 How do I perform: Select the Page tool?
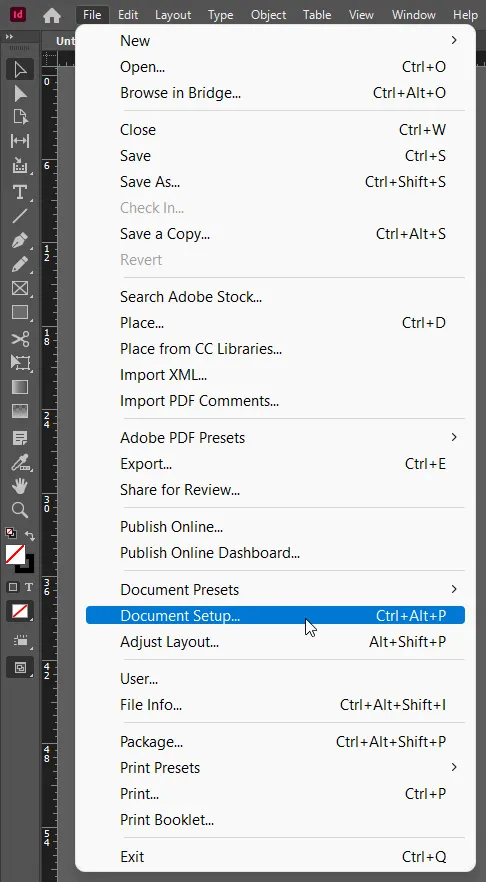pos(20,117)
